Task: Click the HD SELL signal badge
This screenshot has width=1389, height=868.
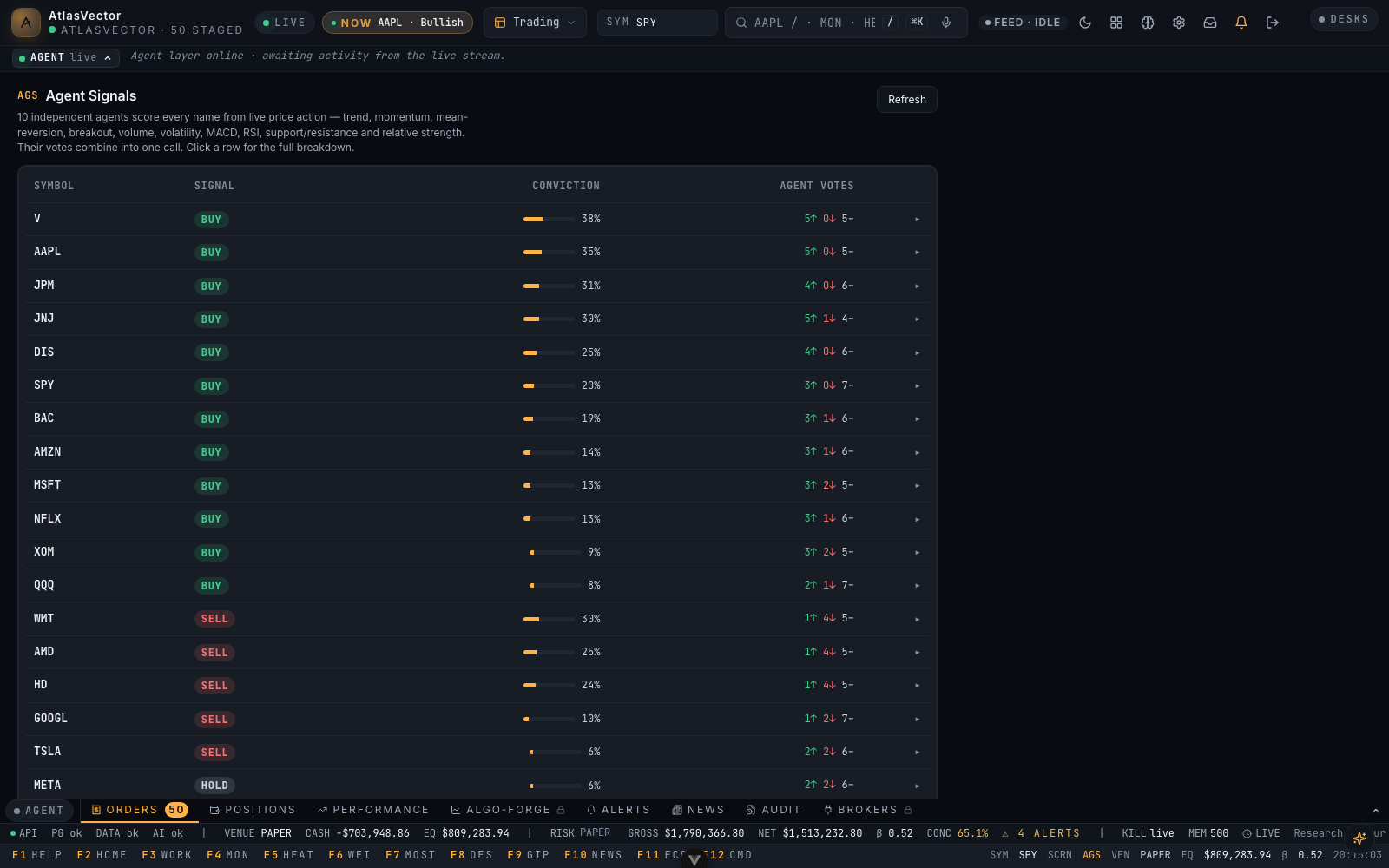Action: (x=214, y=686)
